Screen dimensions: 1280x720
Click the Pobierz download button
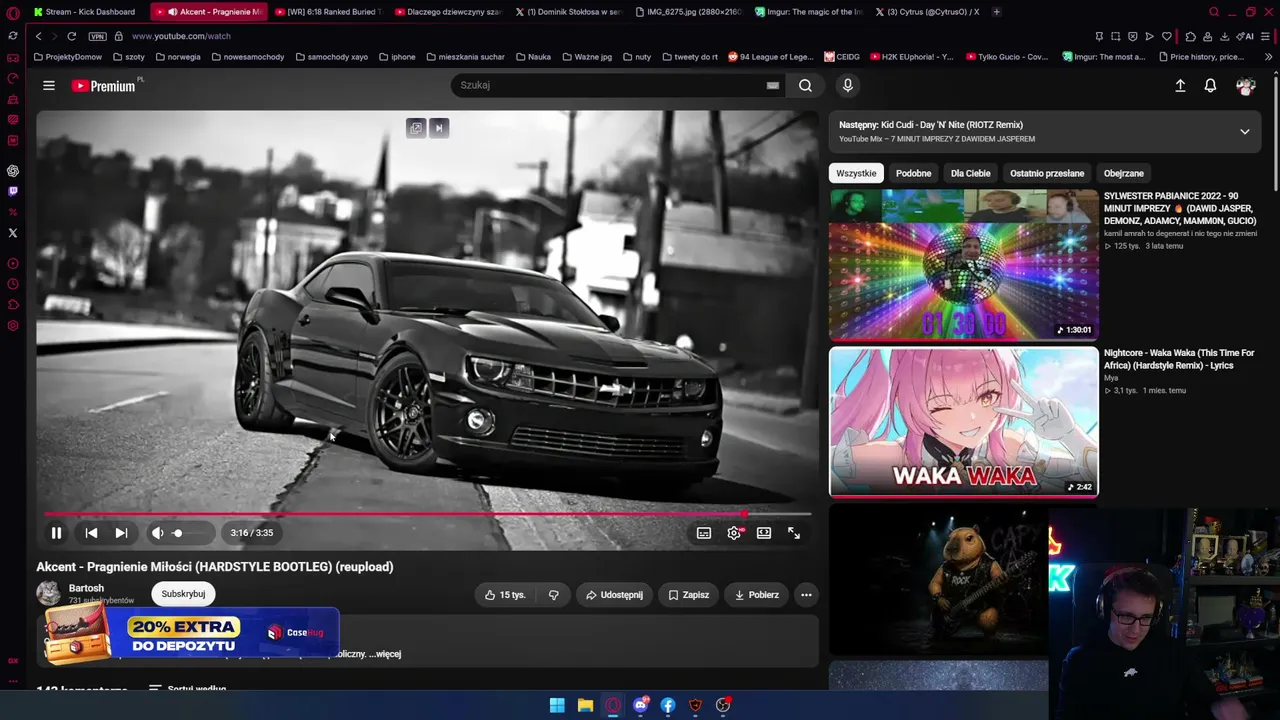756,595
